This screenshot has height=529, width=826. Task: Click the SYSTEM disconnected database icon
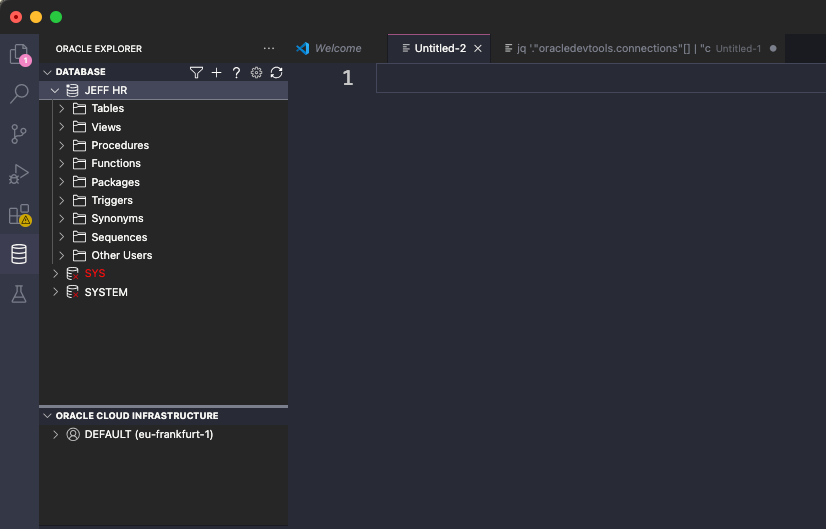click(x=72, y=292)
